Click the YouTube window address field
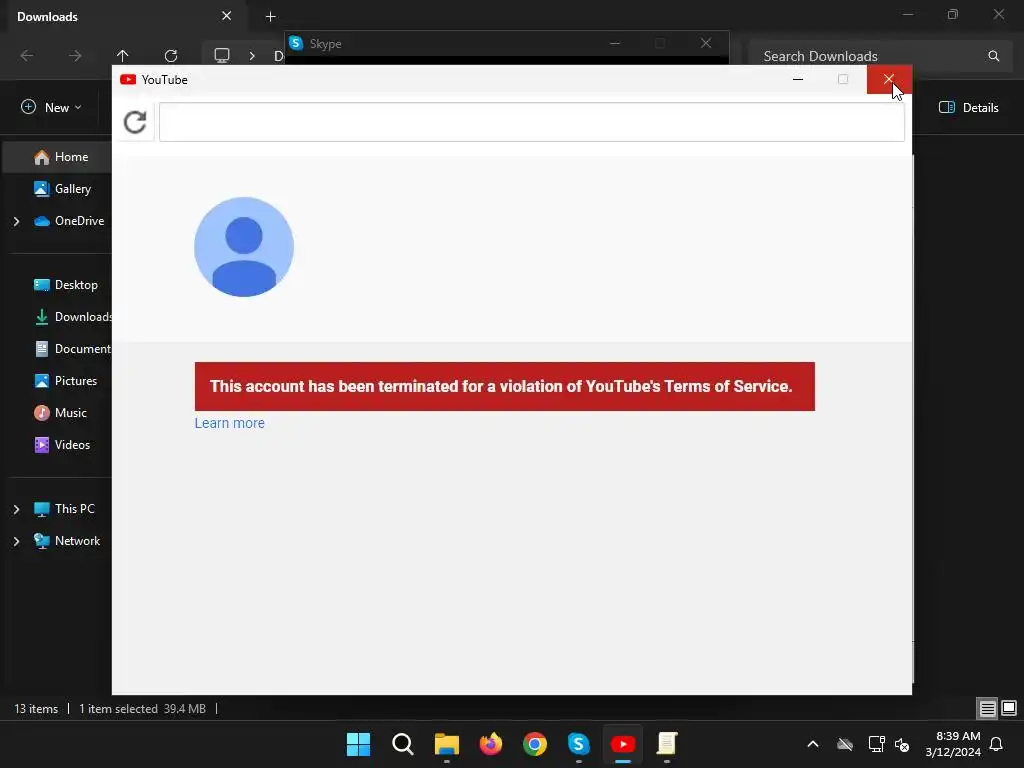This screenshot has width=1024, height=768. coord(532,122)
